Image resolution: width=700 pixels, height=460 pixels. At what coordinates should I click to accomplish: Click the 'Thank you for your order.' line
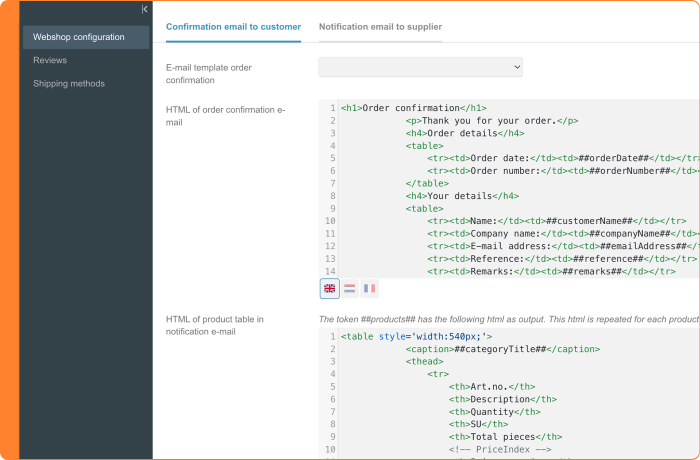492,121
